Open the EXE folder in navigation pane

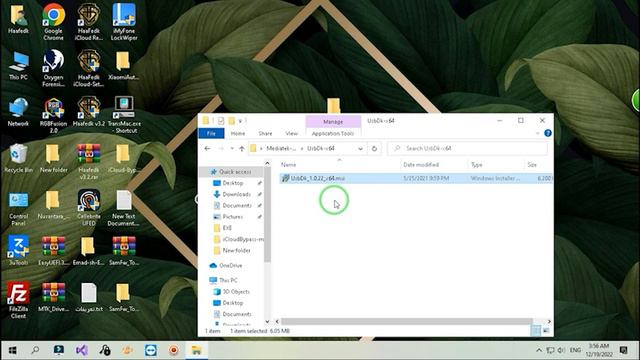227,228
